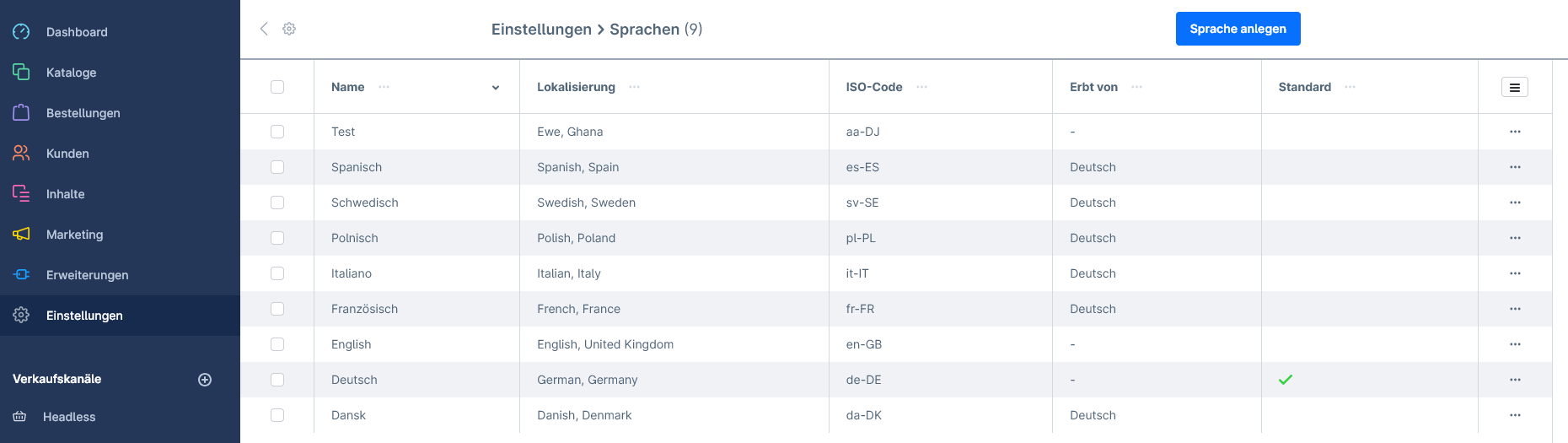Open the Dashboard speedometer icon
This screenshot has height=443, width=1568.
21,32
